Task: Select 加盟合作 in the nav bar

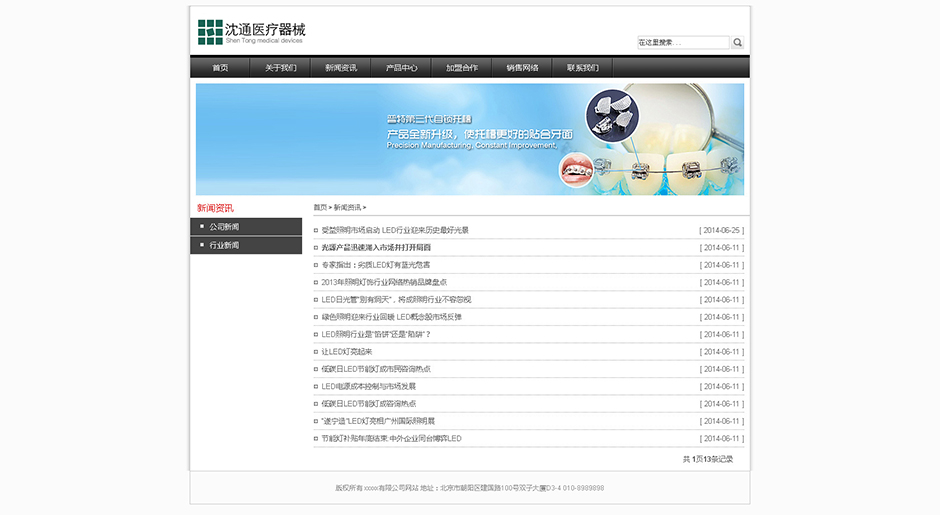Action: pos(462,68)
